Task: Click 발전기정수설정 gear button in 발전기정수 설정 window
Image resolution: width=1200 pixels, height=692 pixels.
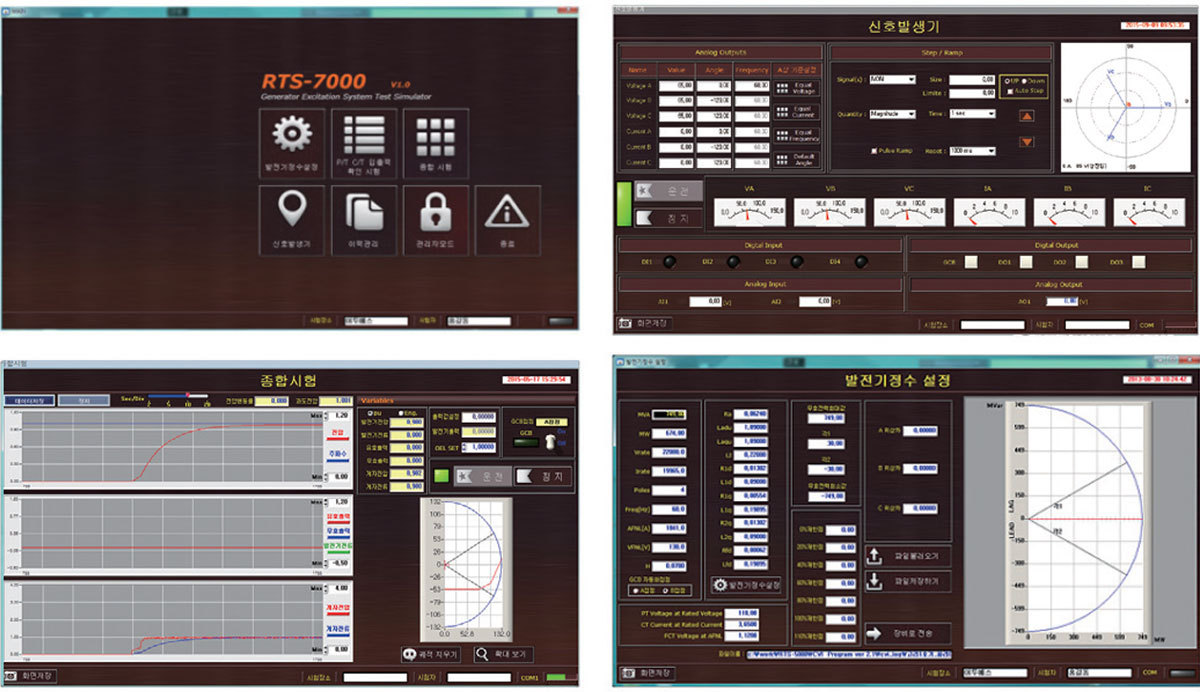Action: (747, 585)
